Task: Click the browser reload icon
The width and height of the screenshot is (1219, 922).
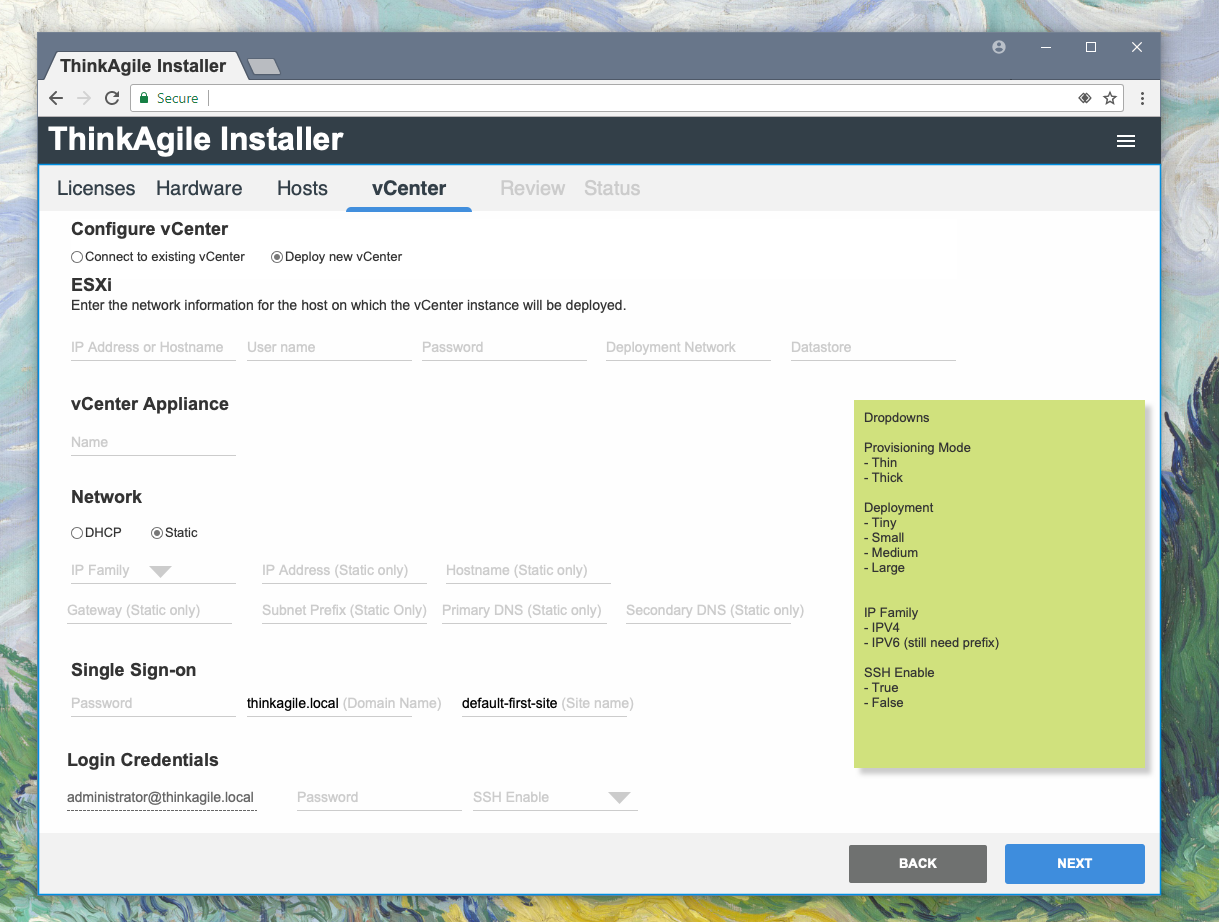Action: click(112, 98)
